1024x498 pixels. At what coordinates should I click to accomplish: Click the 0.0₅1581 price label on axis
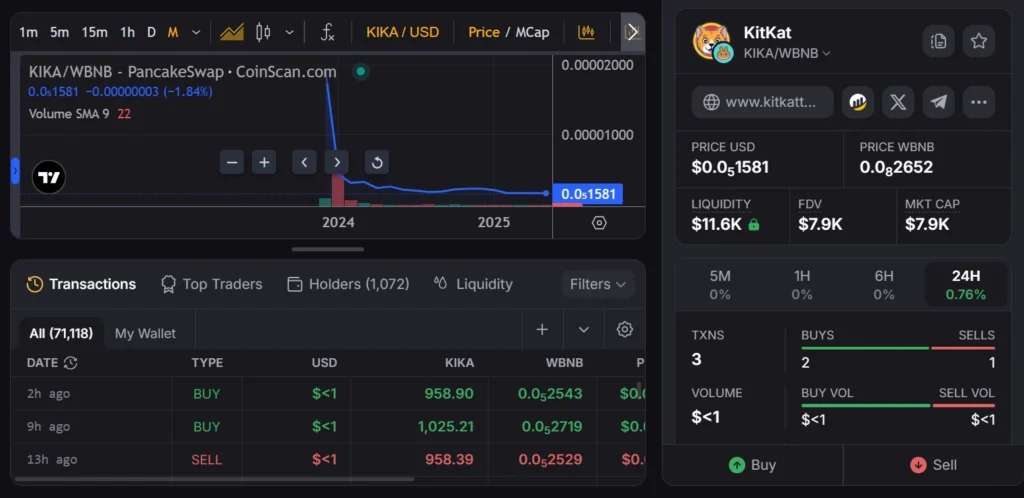tap(587, 194)
